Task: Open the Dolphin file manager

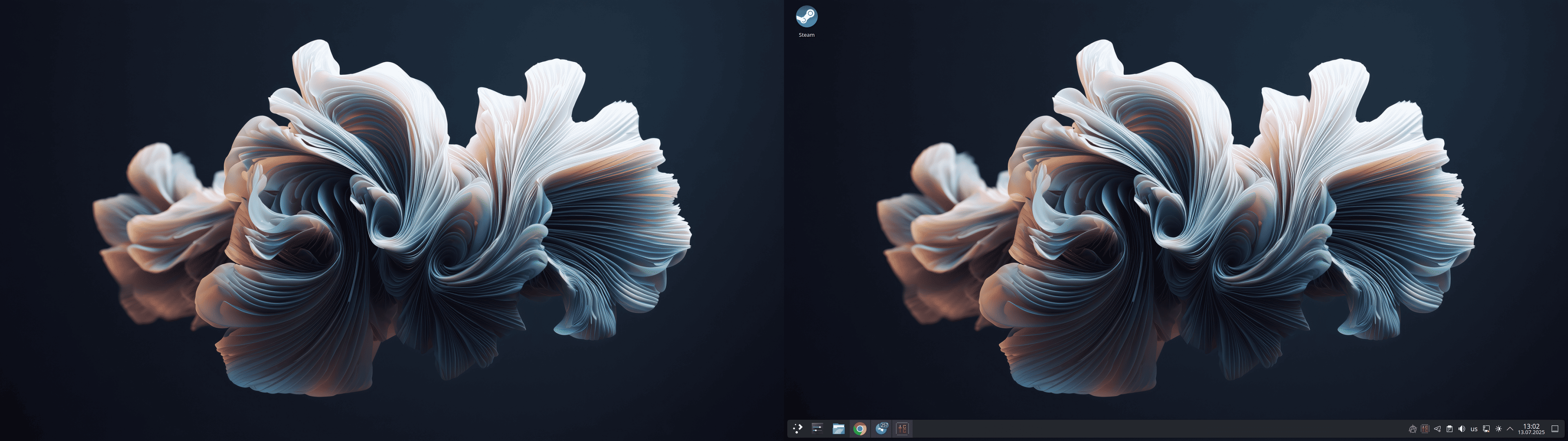Action: coord(838,428)
